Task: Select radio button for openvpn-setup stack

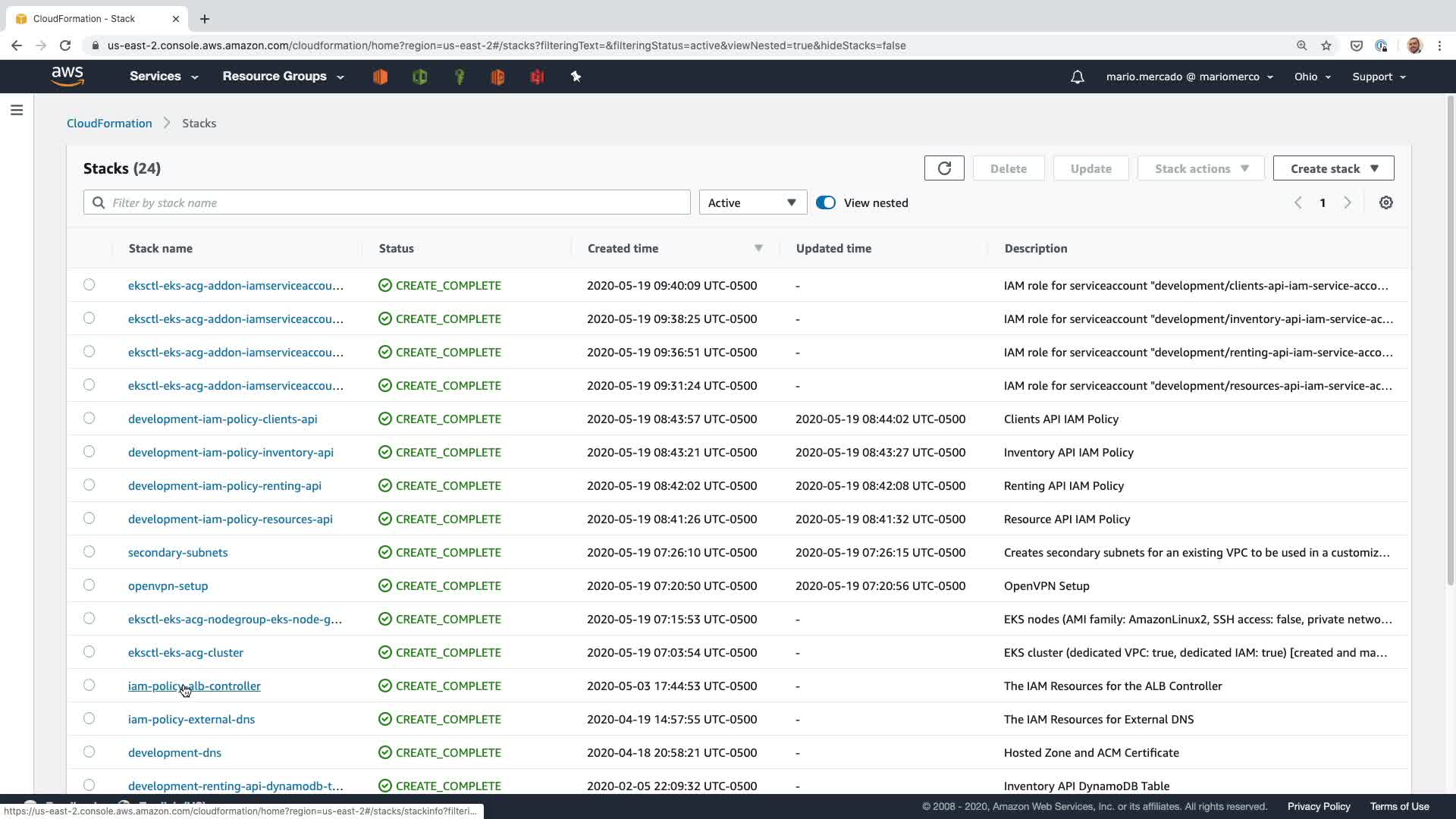Action: coord(89,585)
